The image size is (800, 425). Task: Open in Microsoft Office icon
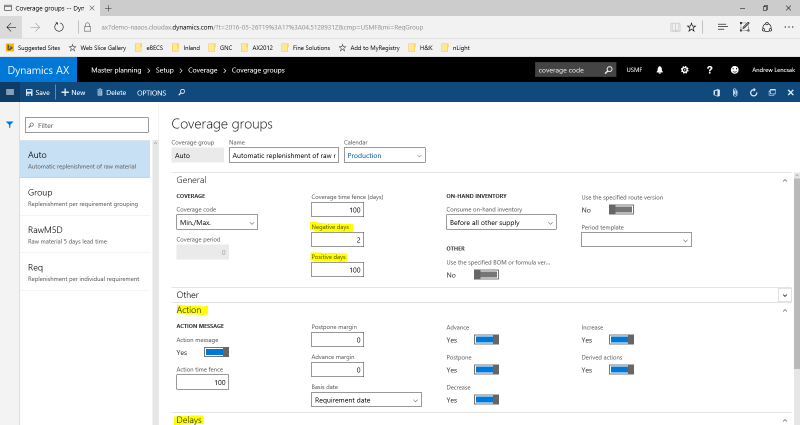(717, 92)
